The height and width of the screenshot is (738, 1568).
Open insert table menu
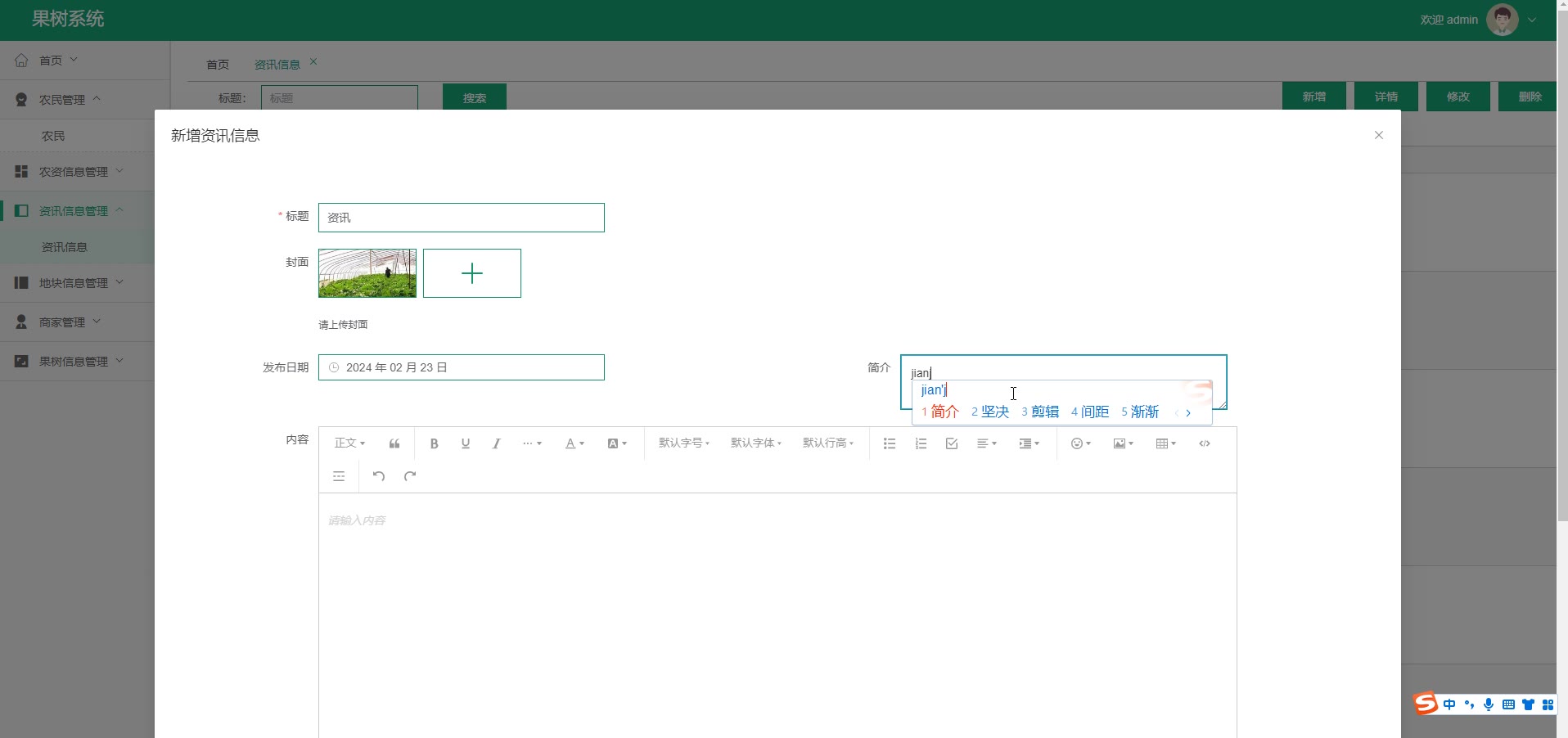pyautogui.click(x=1166, y=443)
